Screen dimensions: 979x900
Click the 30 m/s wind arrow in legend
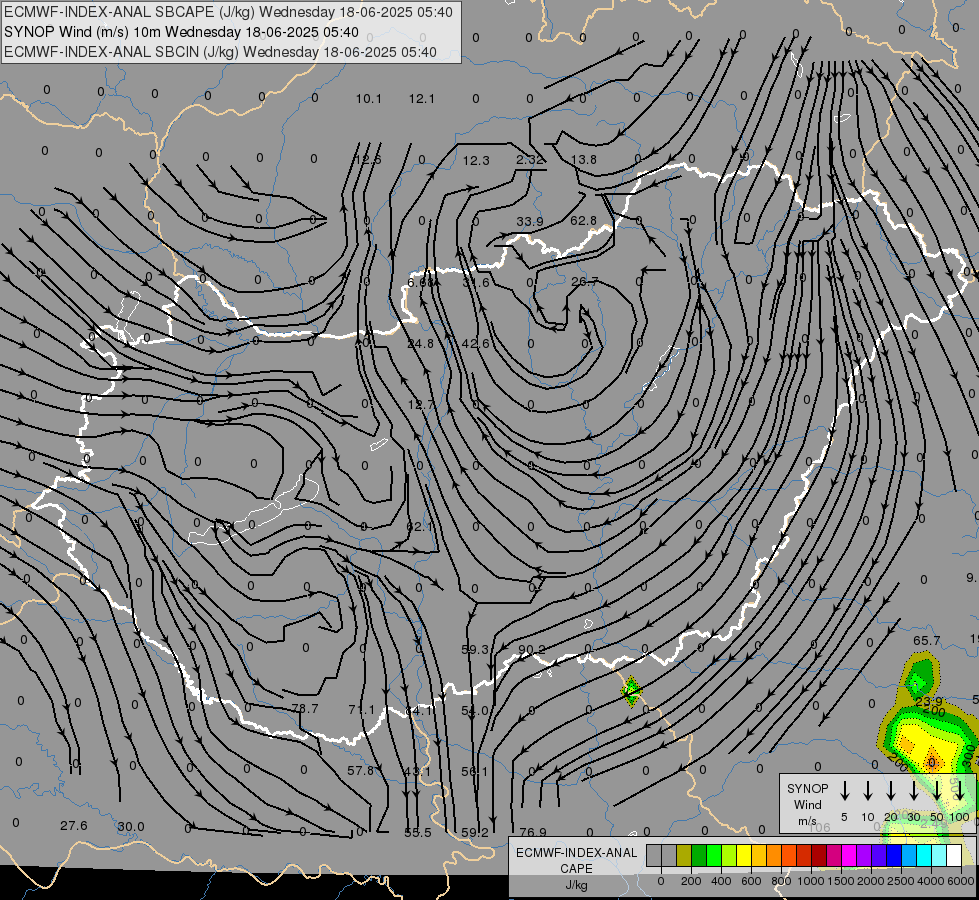913,791
